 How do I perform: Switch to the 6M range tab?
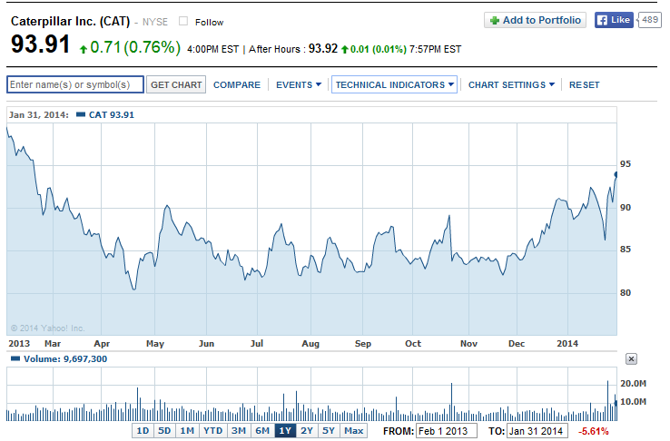(x=262, y=431)
